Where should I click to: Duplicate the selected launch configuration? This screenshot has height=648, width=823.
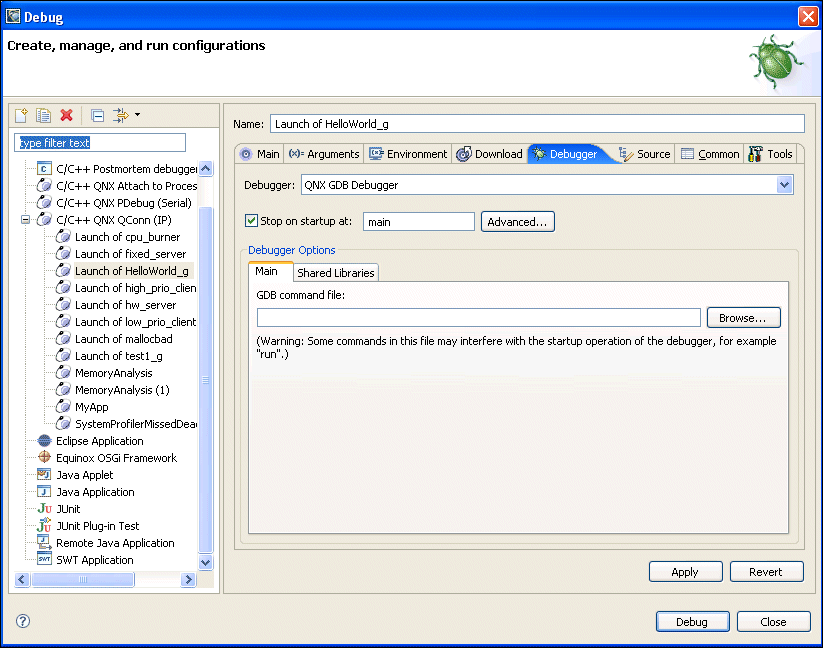point(41,115)
